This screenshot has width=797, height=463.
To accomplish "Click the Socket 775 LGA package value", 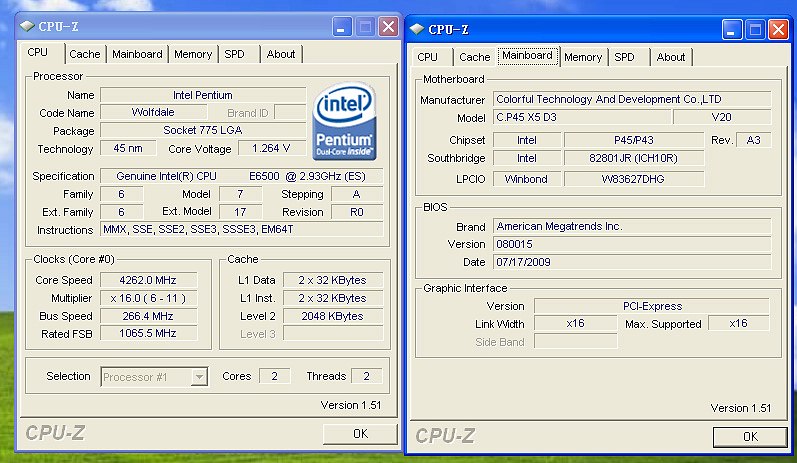I will [x=203, y=130].
